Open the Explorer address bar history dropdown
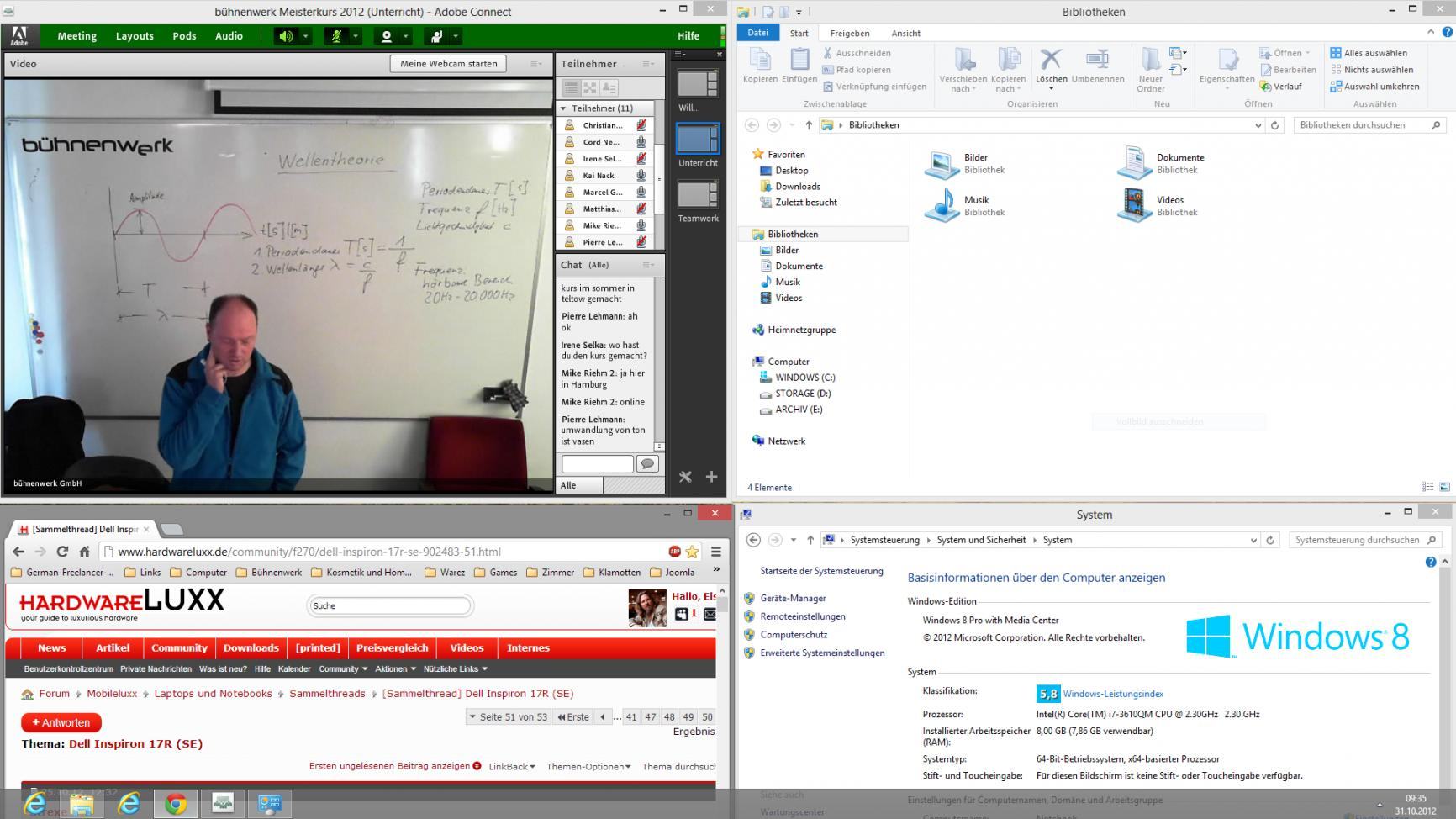Image resolution: width=1456 pixels, height=819 pixels. click(1258, 125)
